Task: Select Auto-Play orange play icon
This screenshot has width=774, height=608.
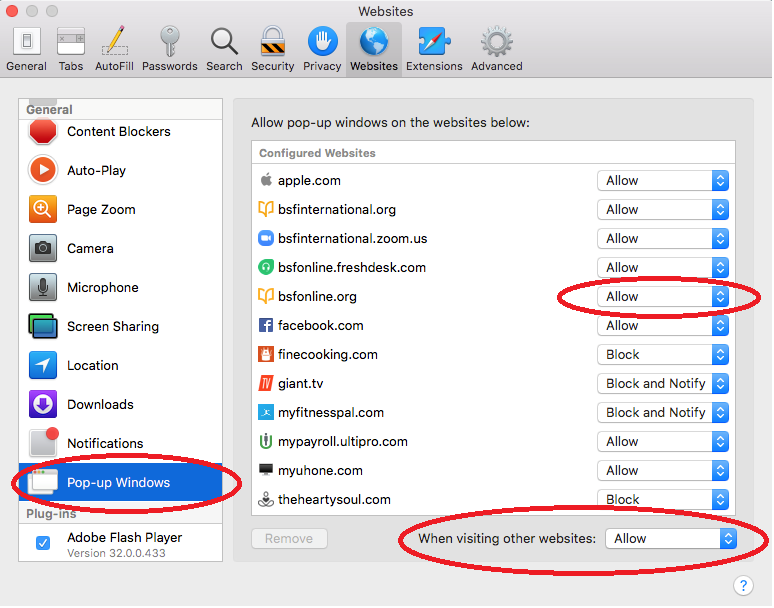Action: 43,170
